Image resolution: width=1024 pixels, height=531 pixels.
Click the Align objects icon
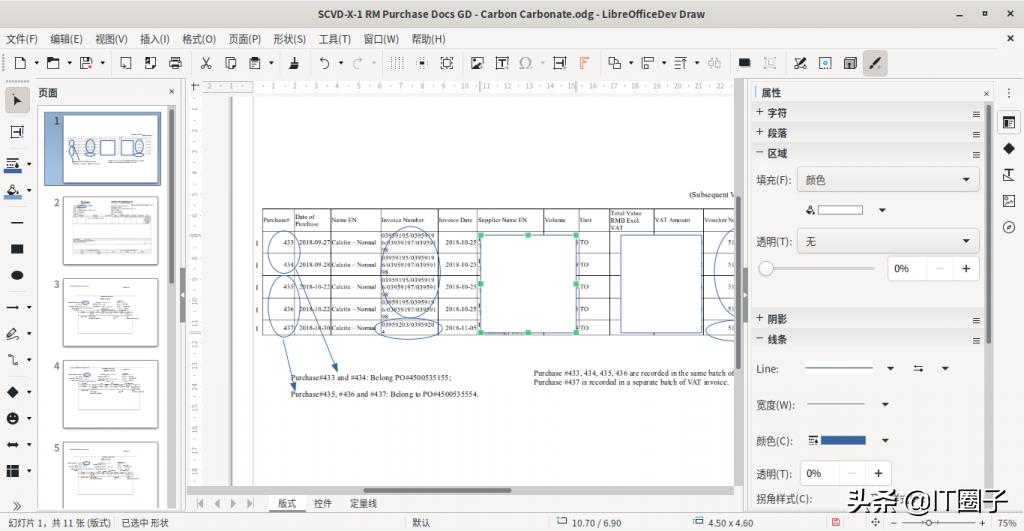pos(647,63)
